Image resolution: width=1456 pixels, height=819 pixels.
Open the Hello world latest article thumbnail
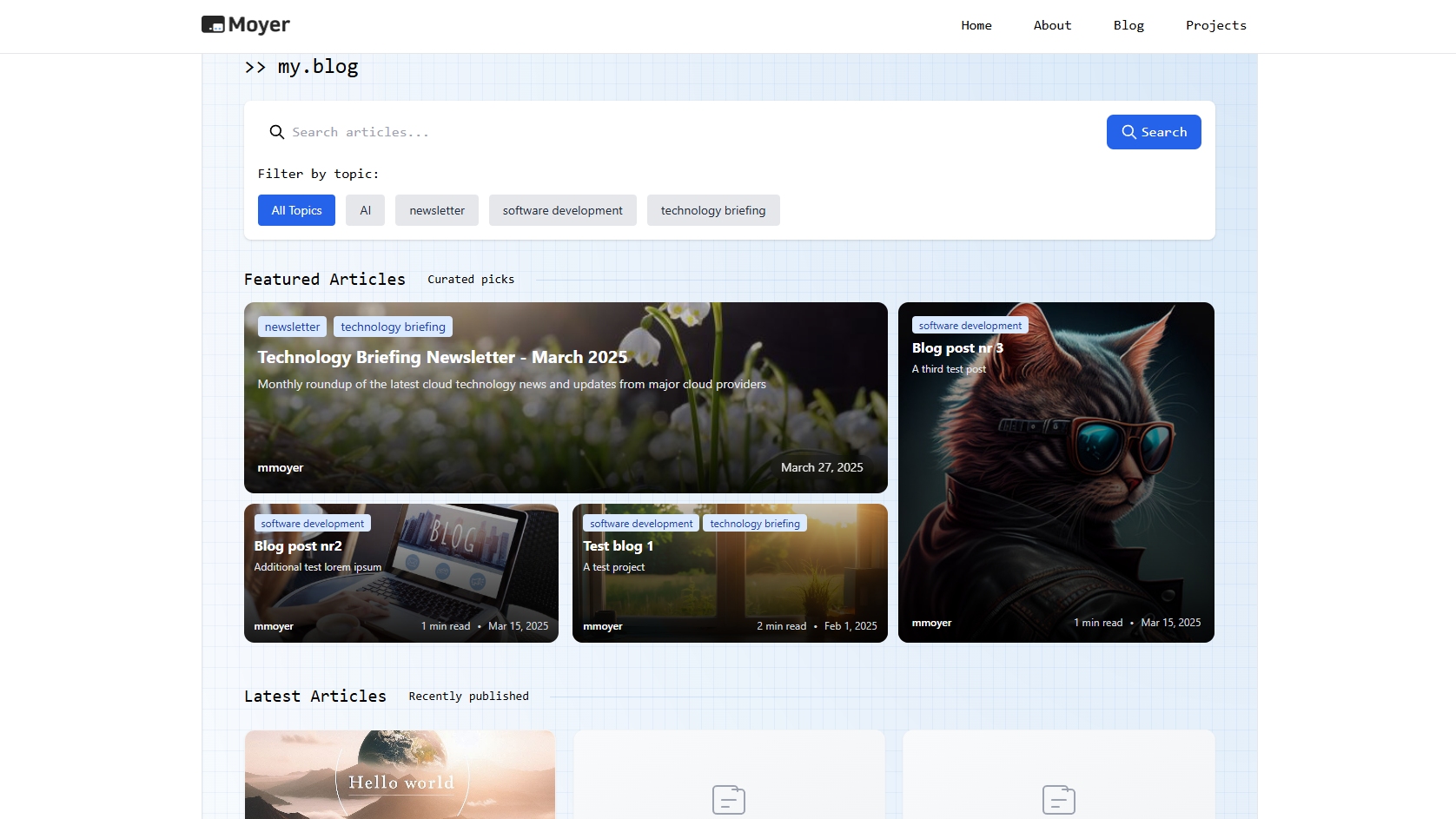[400, 775]
